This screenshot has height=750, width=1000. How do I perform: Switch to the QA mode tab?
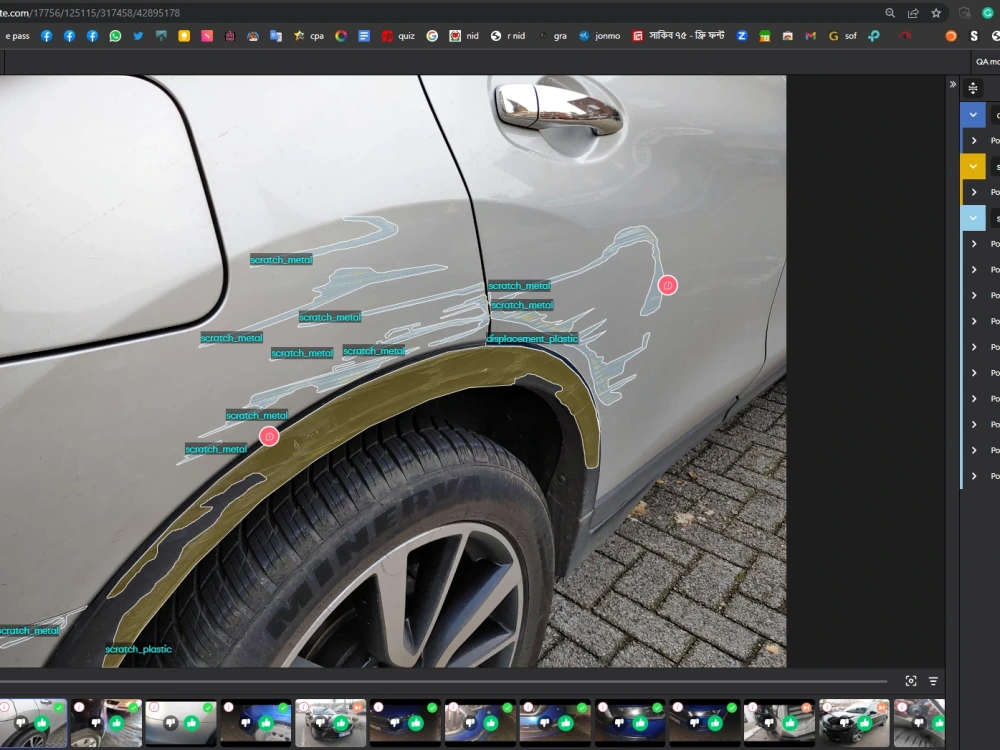coord(987,62)
